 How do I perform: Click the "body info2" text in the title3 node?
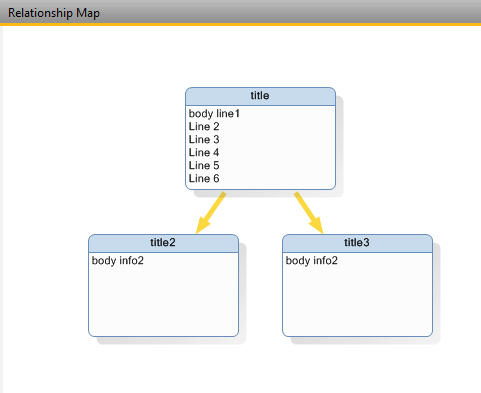pyautogui.click(x=312, y=260)
